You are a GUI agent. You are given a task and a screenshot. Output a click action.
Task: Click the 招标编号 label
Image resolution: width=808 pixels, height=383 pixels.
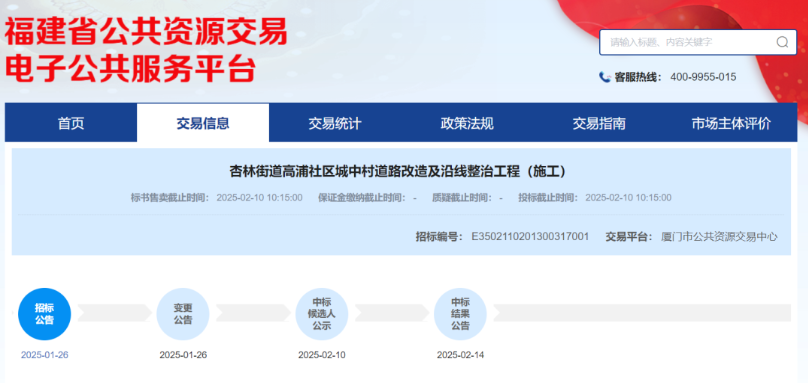point(439,237)
